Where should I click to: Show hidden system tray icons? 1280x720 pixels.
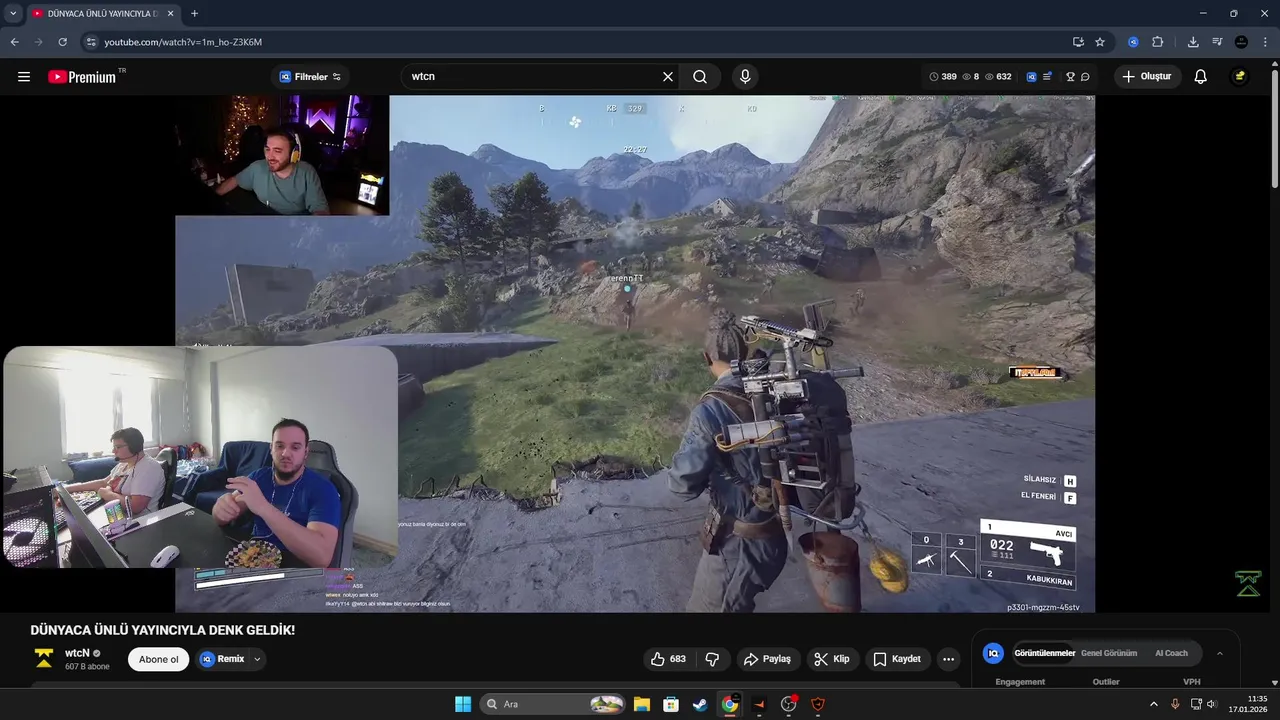point(1153,704)
